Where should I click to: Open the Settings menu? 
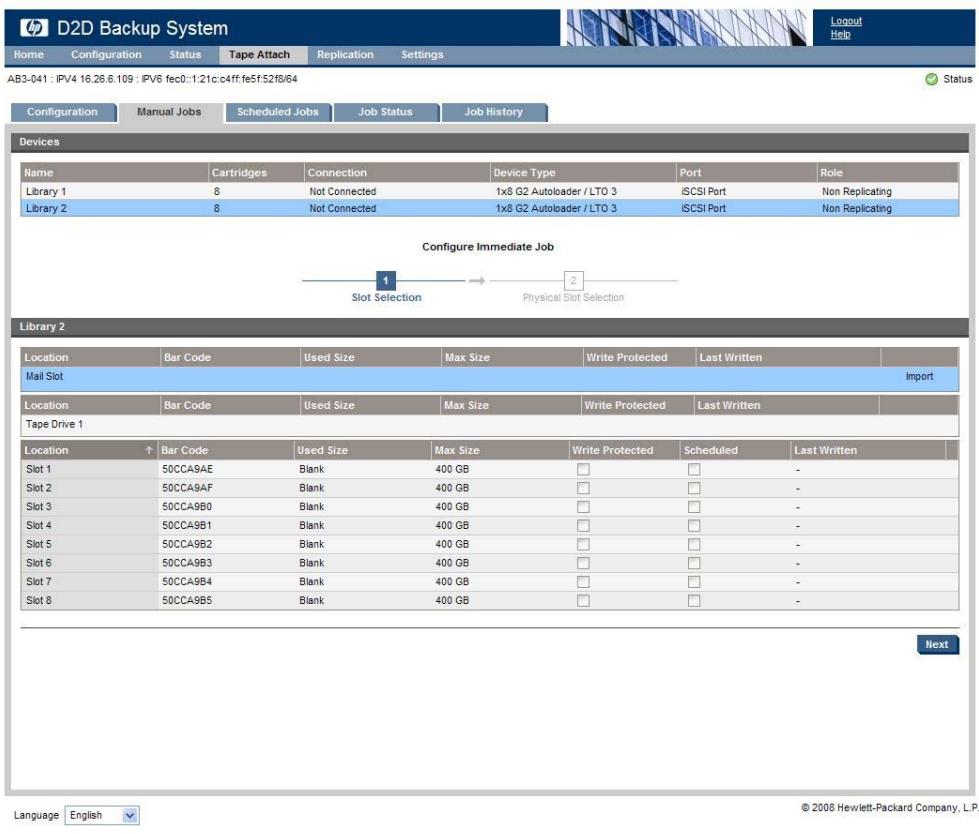422,54
